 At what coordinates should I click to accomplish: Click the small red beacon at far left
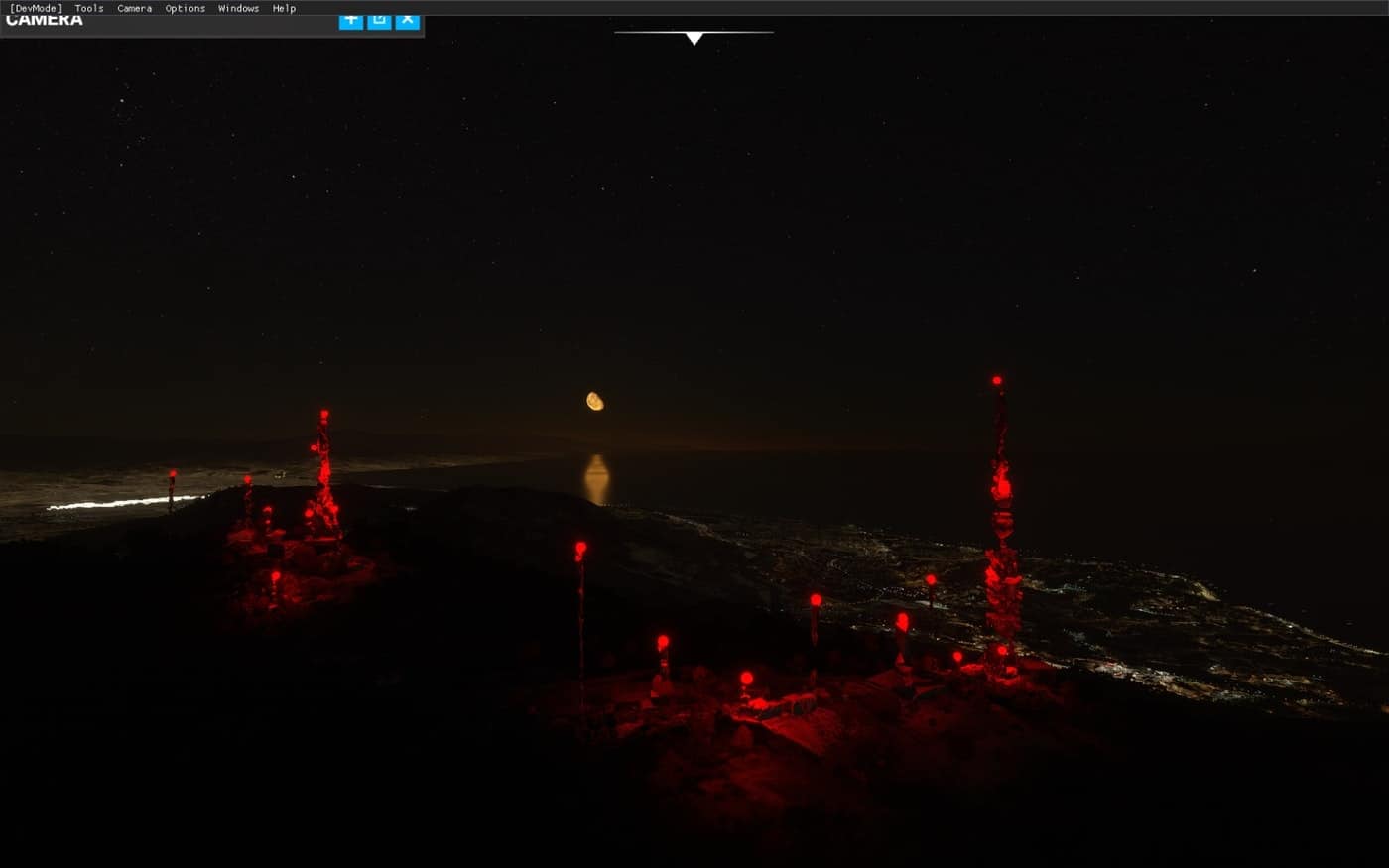point(173,475)
